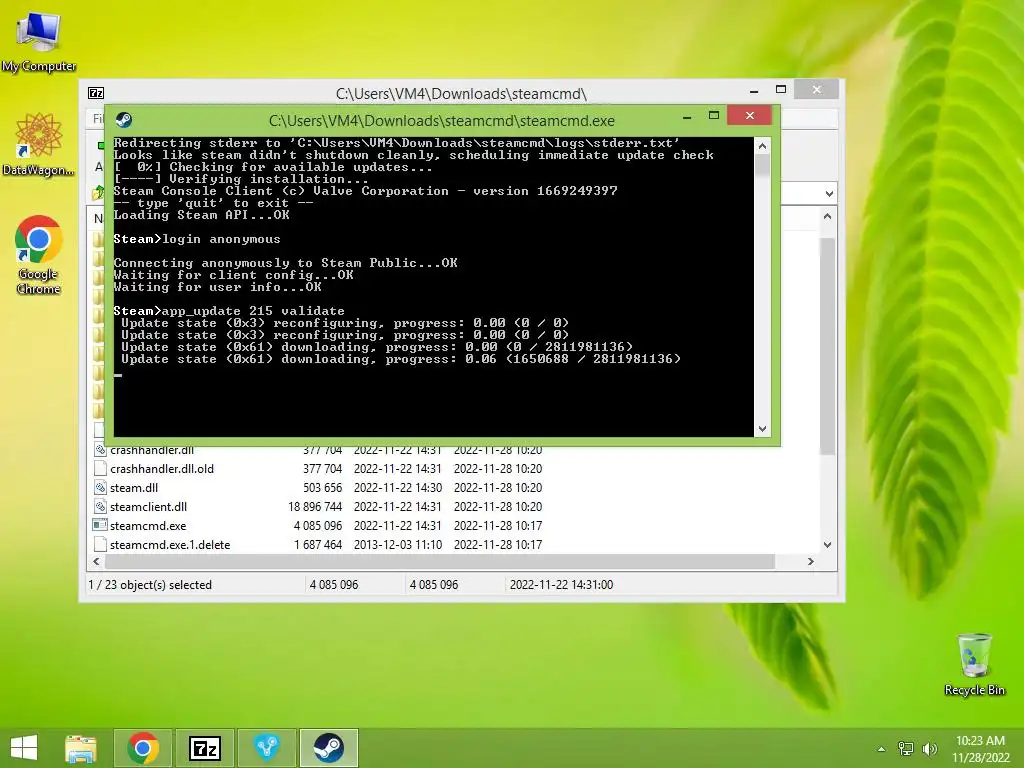Open the DataWagon desktop shortcut
Image resolution: width=1024 pixels, height=768 pixels.
pyautogui.click(x=38, y=144)
